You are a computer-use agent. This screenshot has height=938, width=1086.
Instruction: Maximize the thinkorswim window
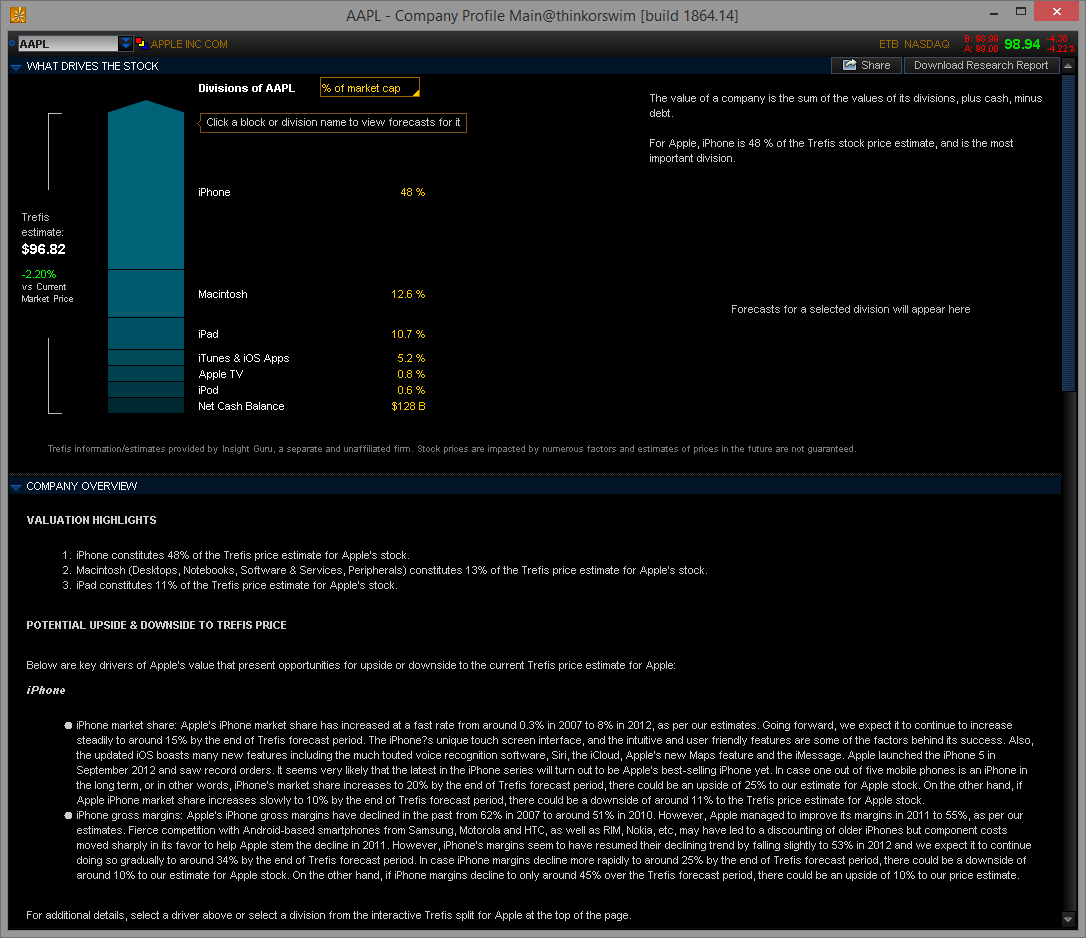1021,12
